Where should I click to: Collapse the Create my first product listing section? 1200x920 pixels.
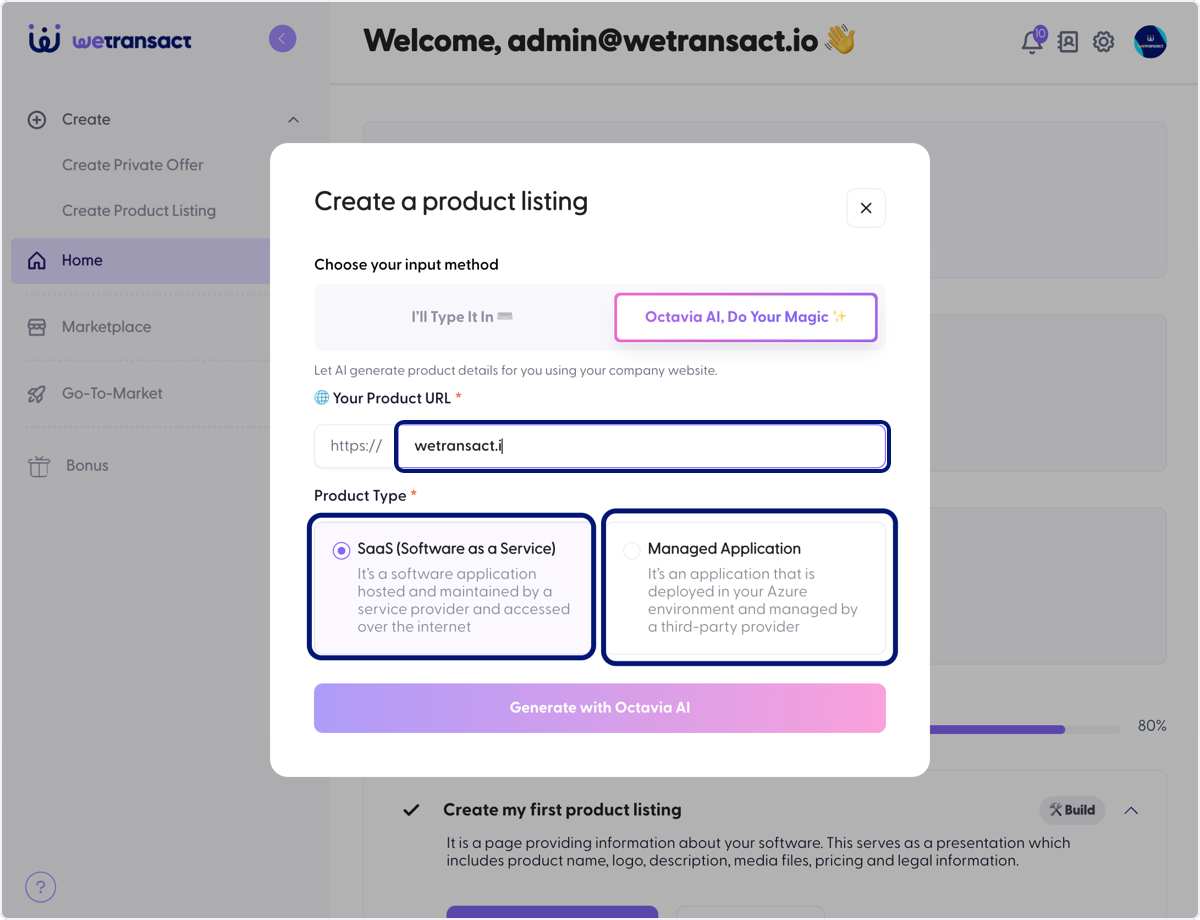point(1131,810)
